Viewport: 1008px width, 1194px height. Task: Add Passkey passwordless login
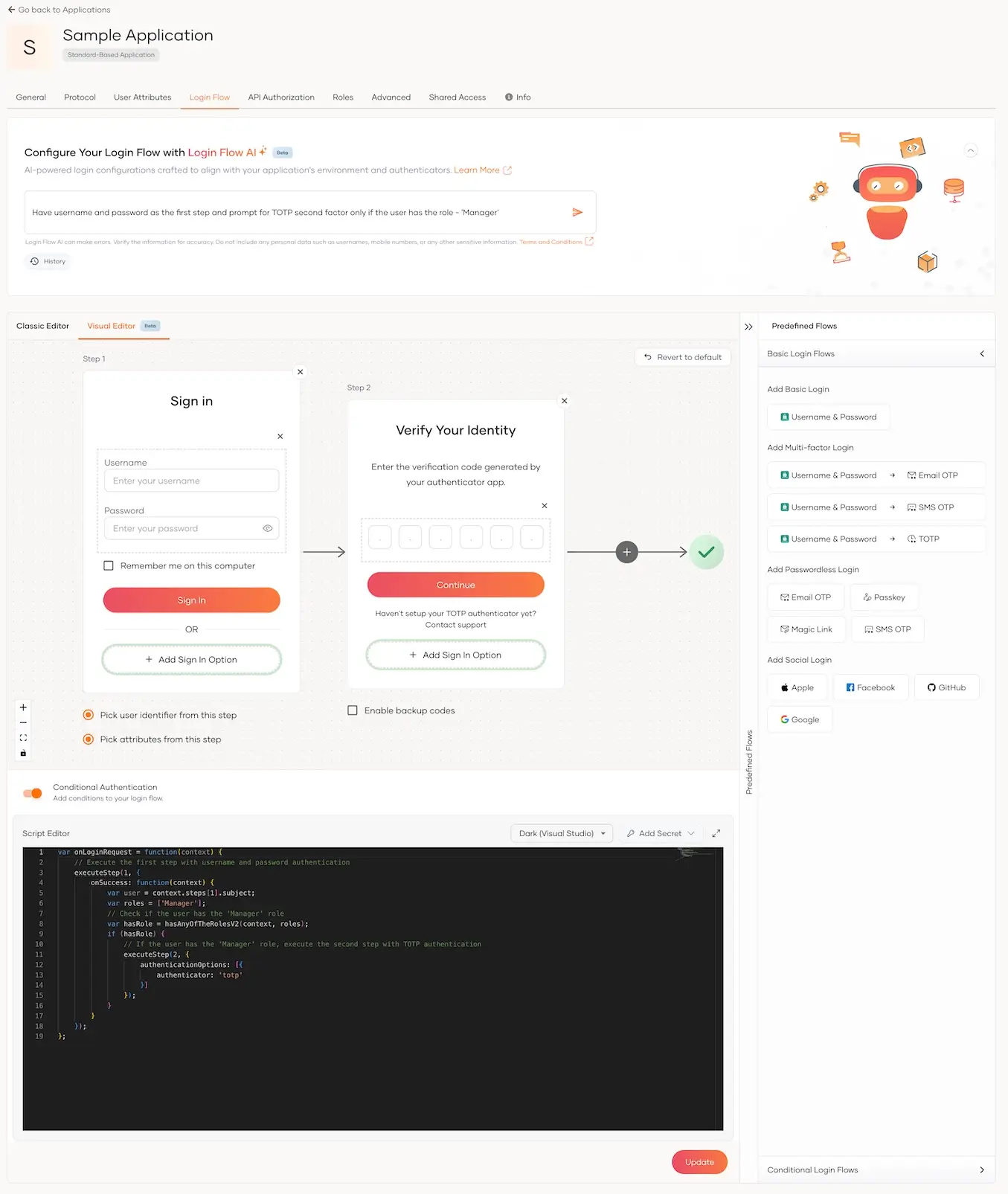(885, 597)
